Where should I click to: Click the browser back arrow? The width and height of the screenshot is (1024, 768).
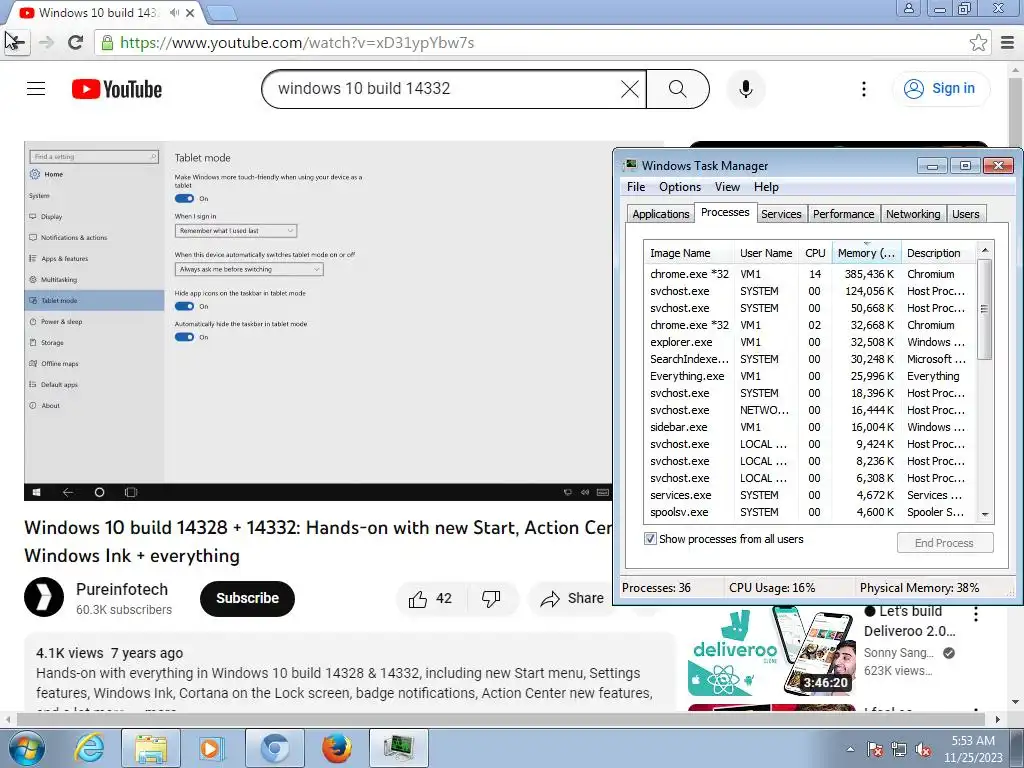coord(15,42)
